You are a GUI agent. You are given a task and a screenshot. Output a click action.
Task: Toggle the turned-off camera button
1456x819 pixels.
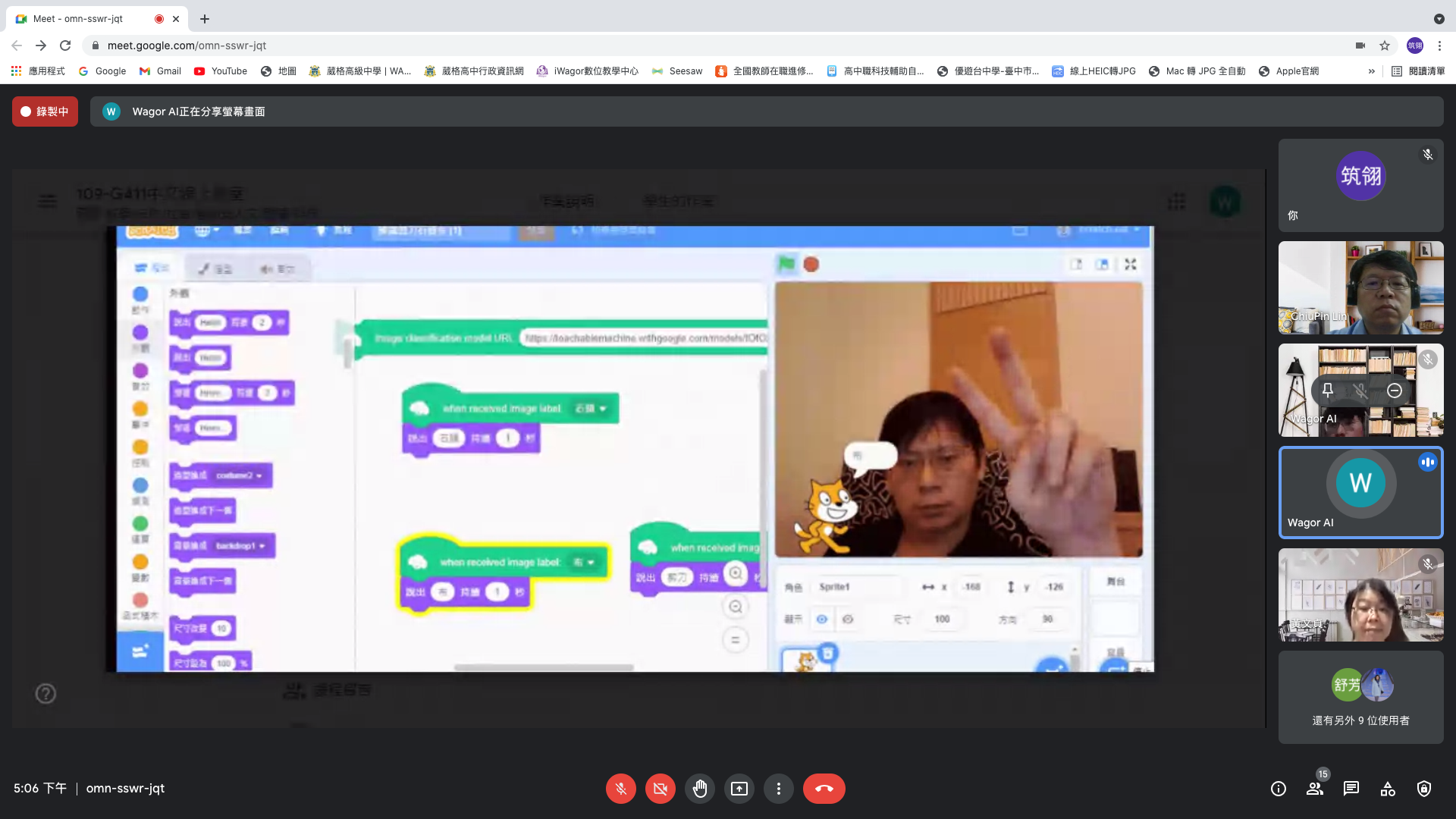click(x=660, y=789)
